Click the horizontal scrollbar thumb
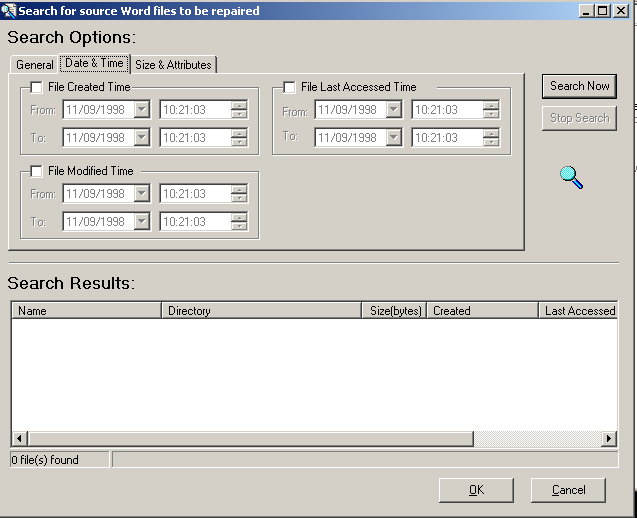This screenshot has height=518, width=637. (x=250, y=439)
